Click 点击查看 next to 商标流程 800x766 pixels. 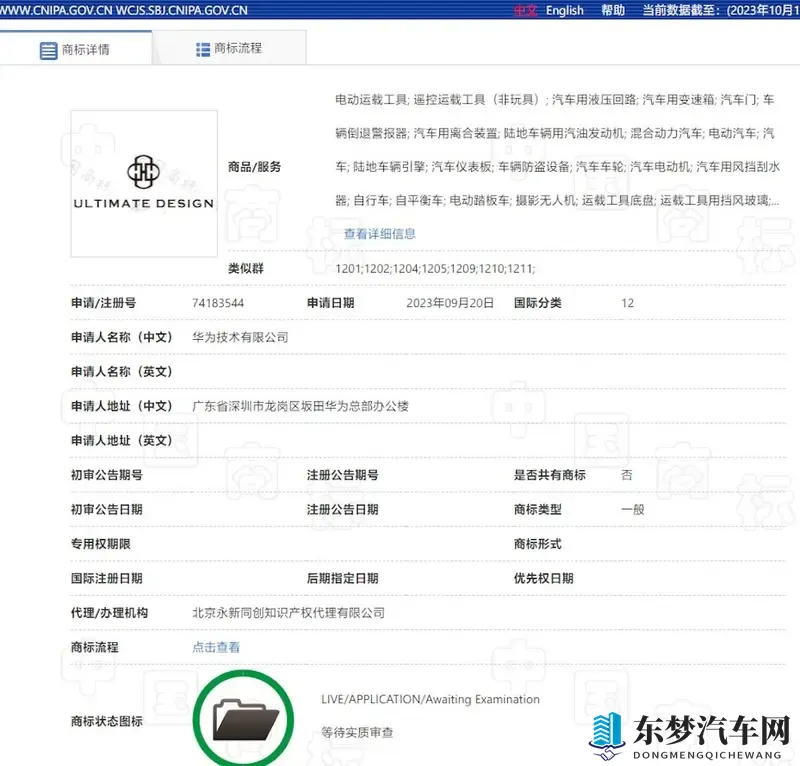point(214,646)
